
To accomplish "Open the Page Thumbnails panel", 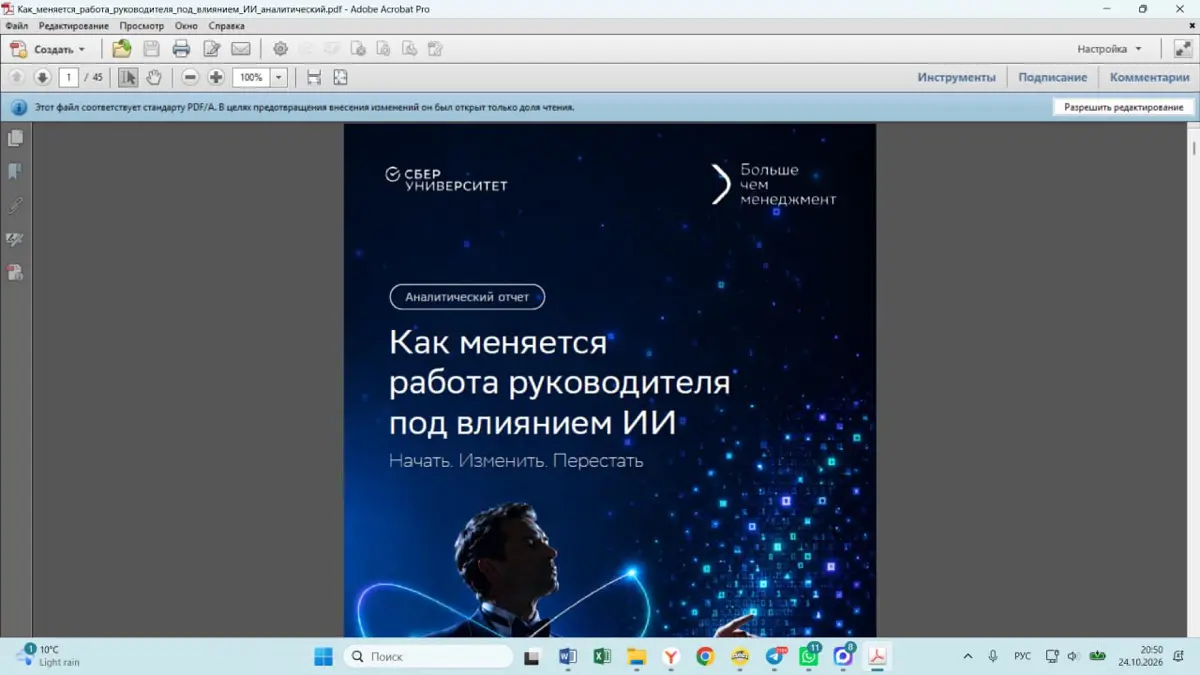I will click(15, 138).
